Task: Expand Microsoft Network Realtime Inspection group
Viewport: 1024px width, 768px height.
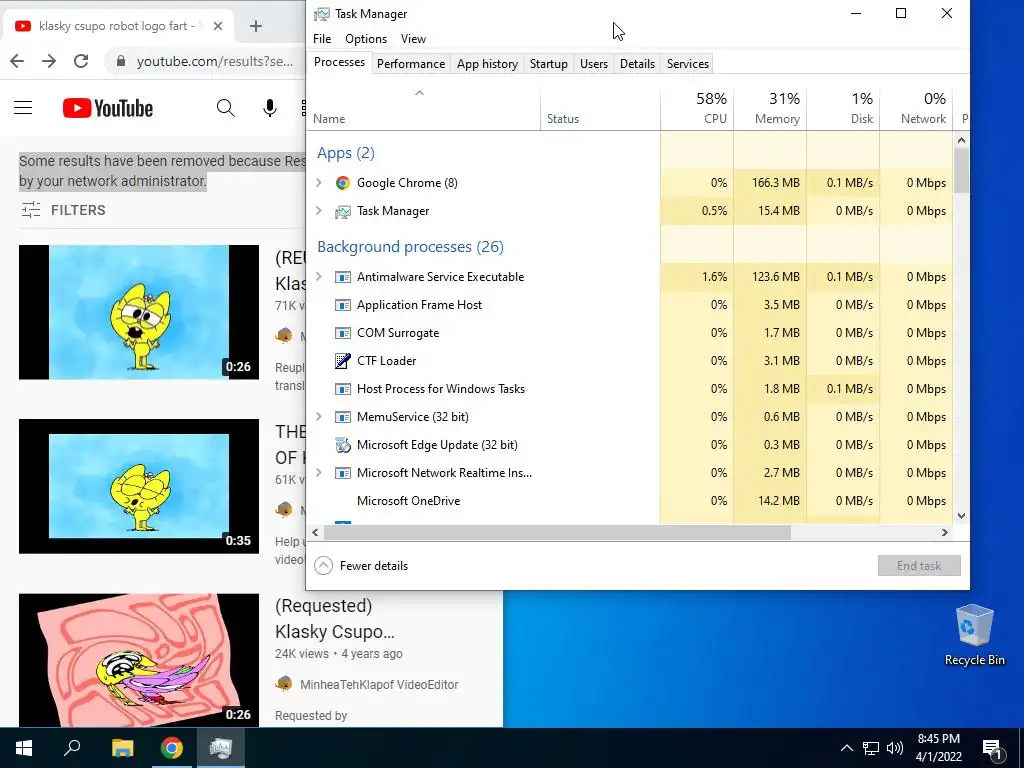Action: pos(319,473)
